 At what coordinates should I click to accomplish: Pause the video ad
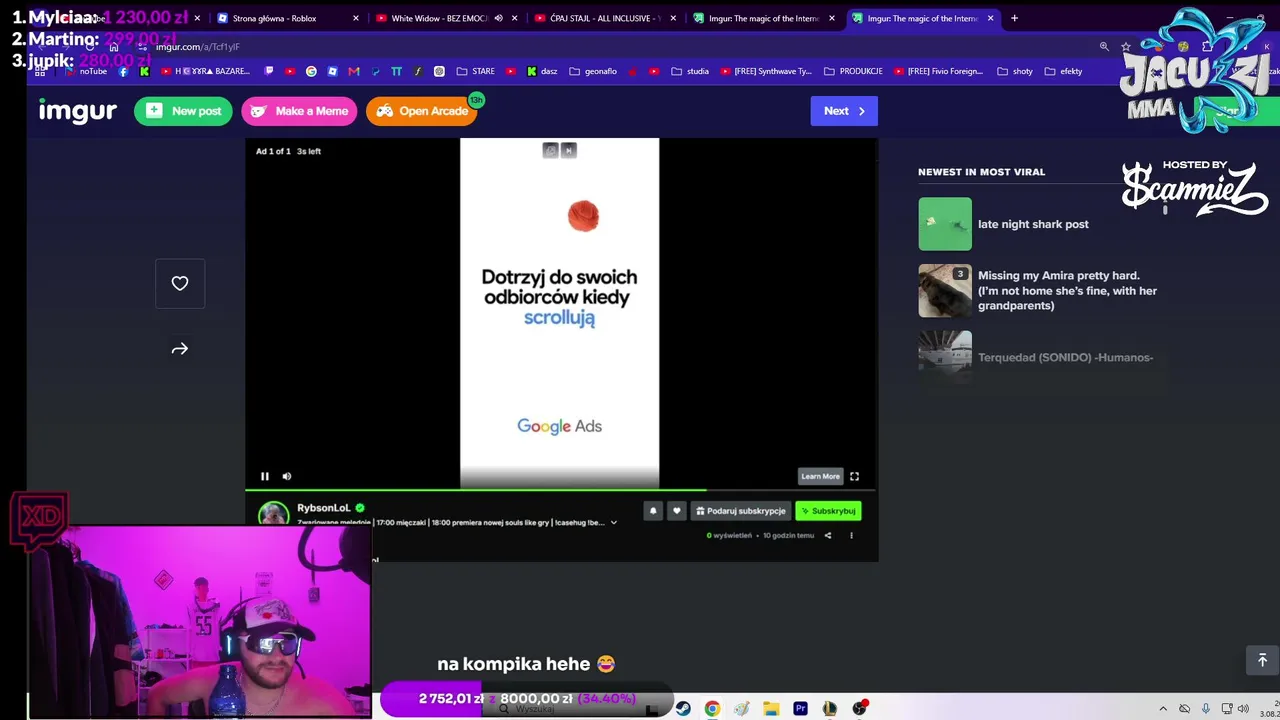(x=265, y=476)
